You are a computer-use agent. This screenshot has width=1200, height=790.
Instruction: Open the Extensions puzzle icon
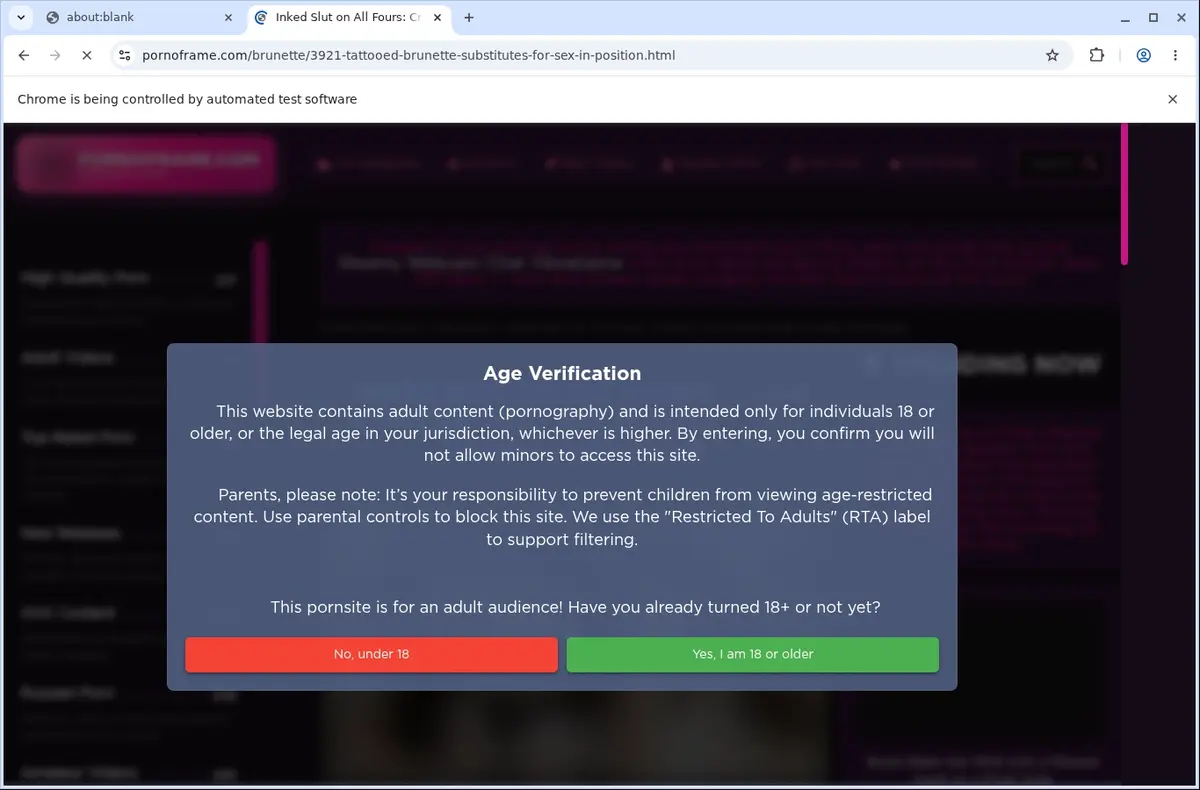[1097, 55]
